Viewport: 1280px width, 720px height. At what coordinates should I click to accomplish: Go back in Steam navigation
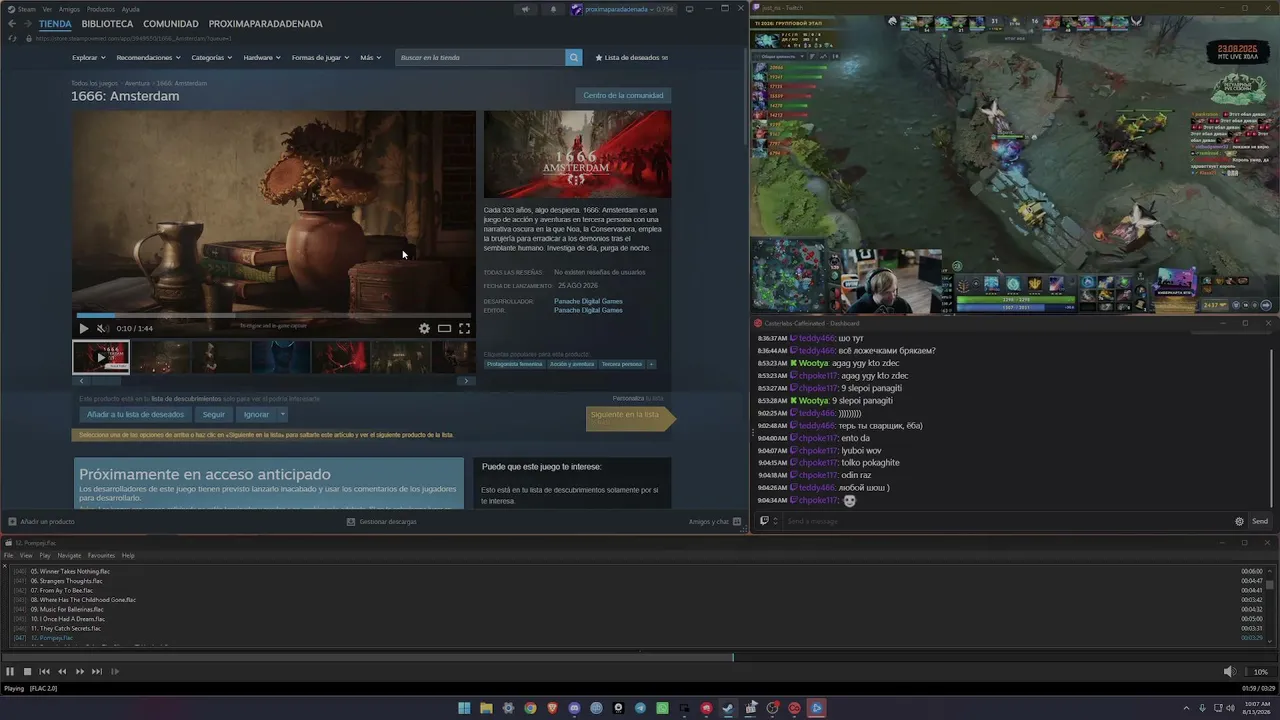pyautogui.click(x=12, y=24)
